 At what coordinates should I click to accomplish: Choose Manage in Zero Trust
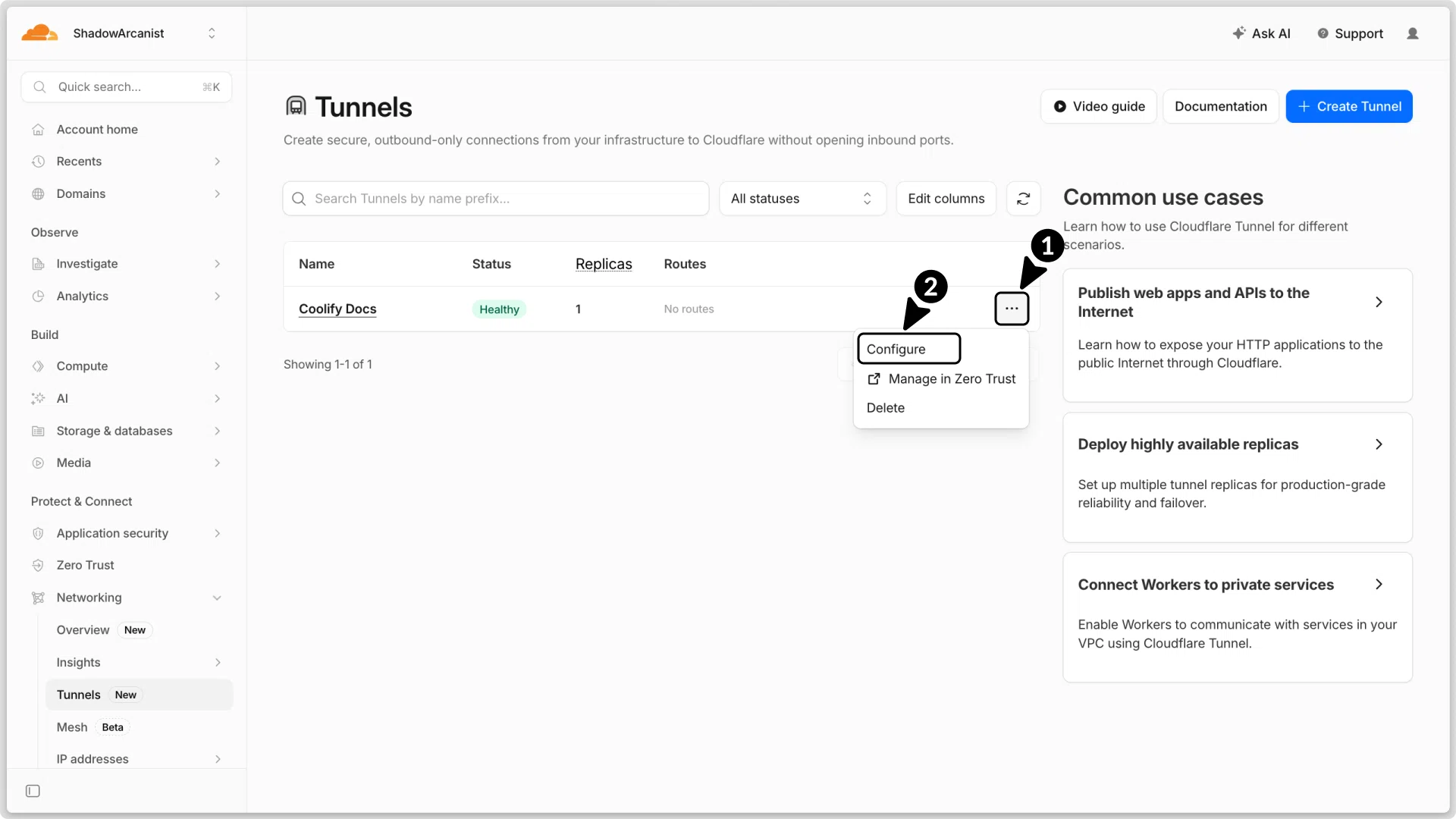pyautogui.click(x=941, y=379)
